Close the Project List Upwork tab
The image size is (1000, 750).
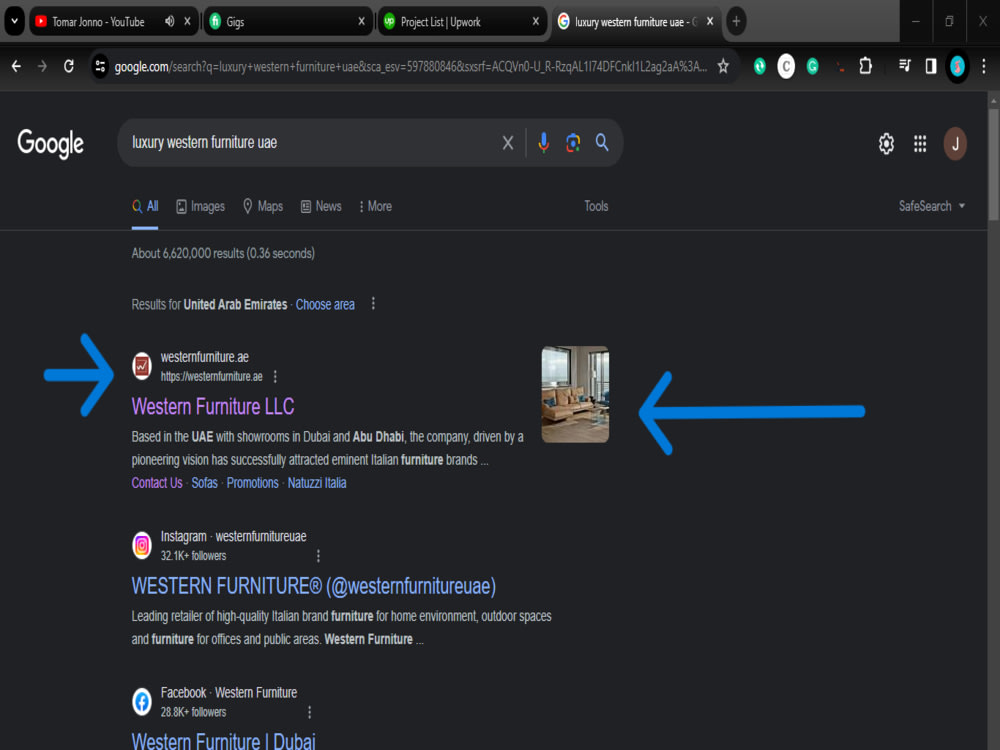536,22
